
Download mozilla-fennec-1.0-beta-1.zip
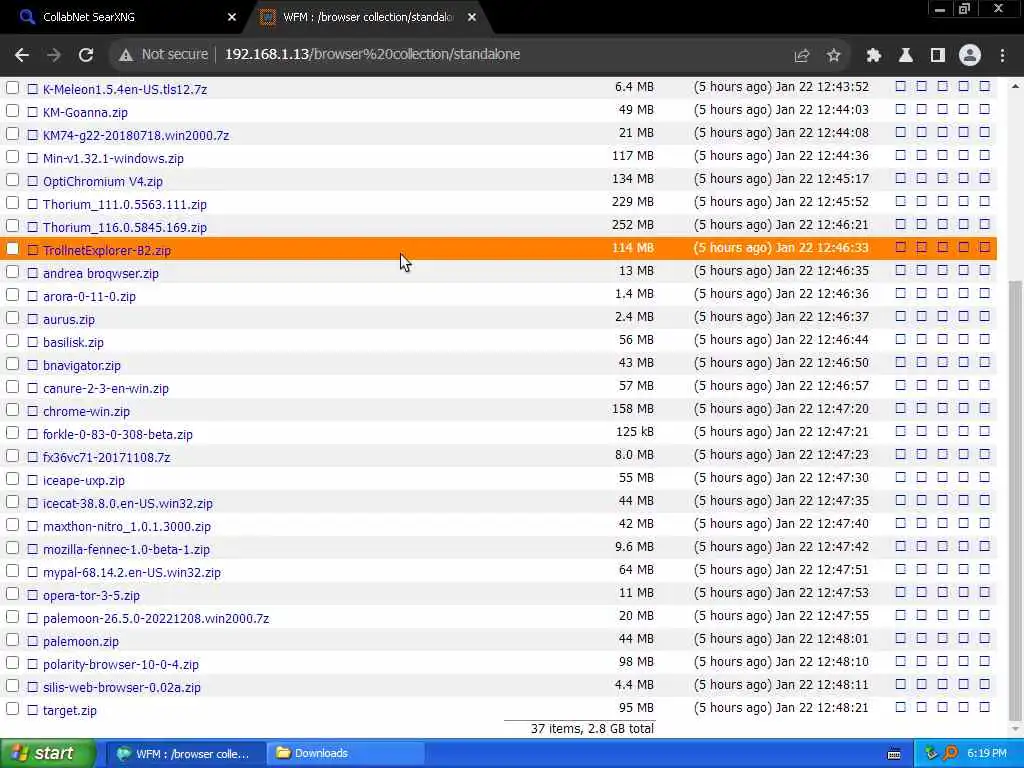tap(127, 549)
